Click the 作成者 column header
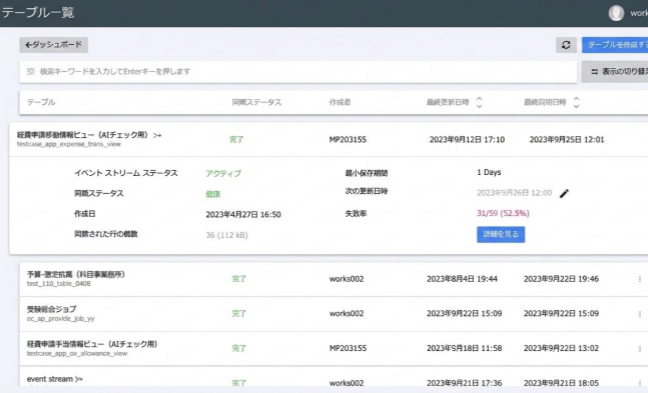This screenshot has height=393, width=648. tap(340, 102)
